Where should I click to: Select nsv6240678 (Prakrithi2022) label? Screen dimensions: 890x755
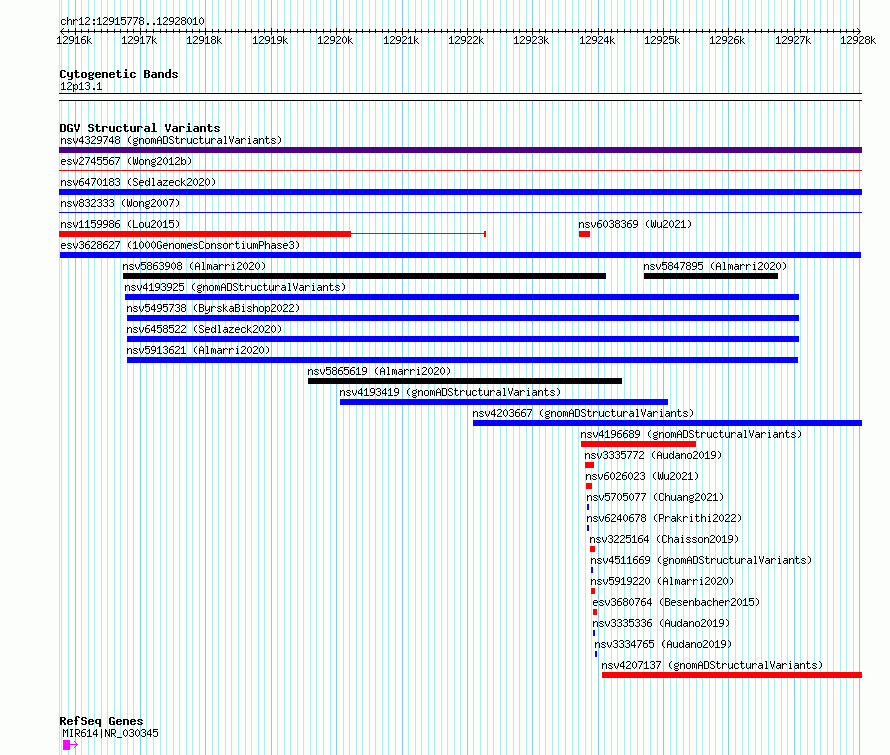point(664,518)
